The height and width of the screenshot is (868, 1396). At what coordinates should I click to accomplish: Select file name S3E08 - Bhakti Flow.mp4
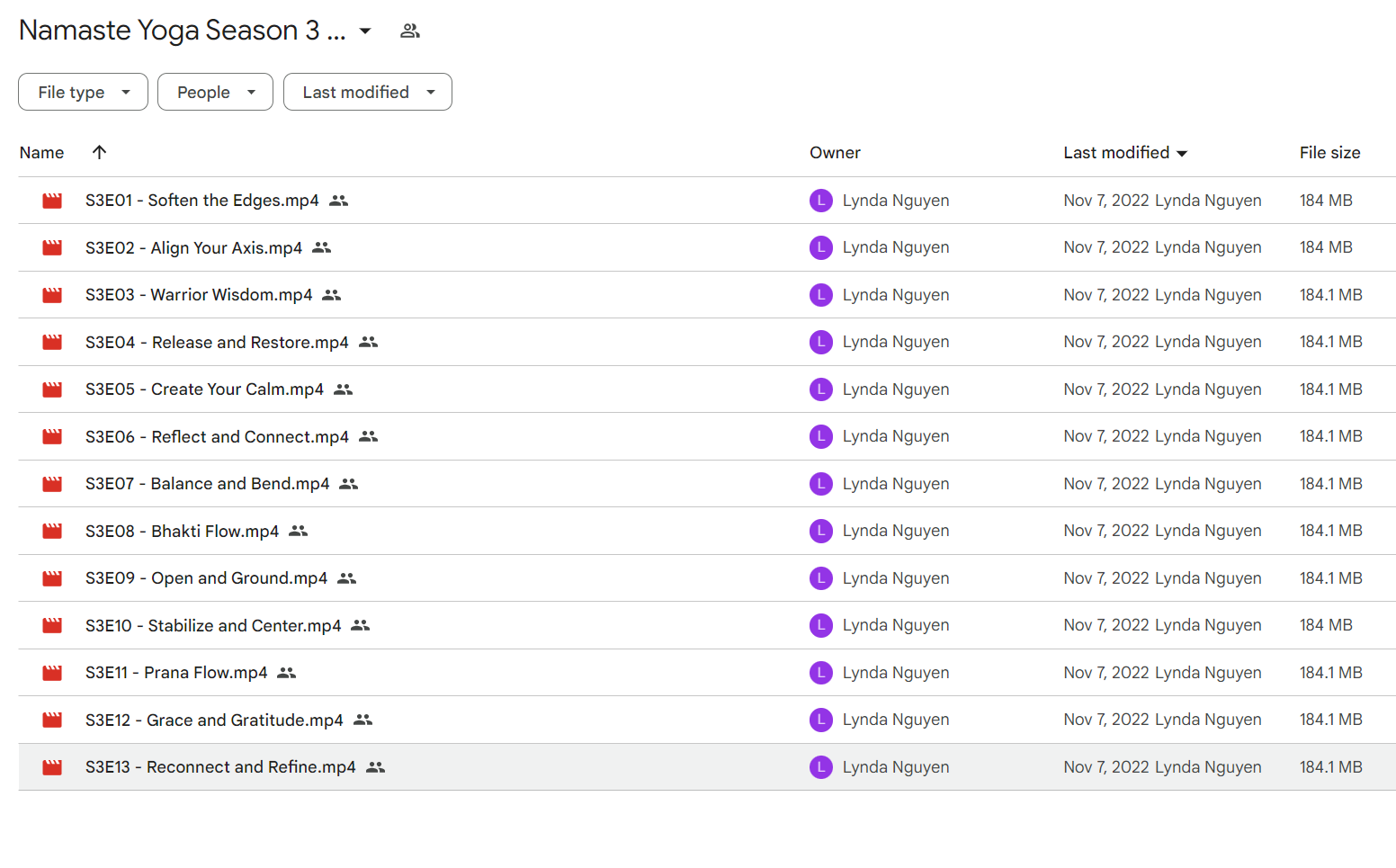[x=183, y=531]
